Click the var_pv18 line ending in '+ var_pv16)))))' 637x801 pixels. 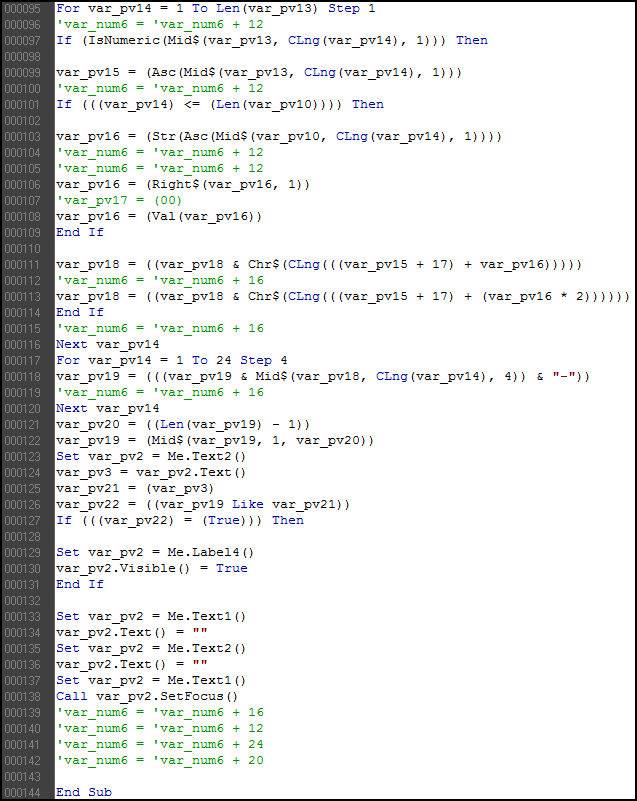tap(319, 264)
